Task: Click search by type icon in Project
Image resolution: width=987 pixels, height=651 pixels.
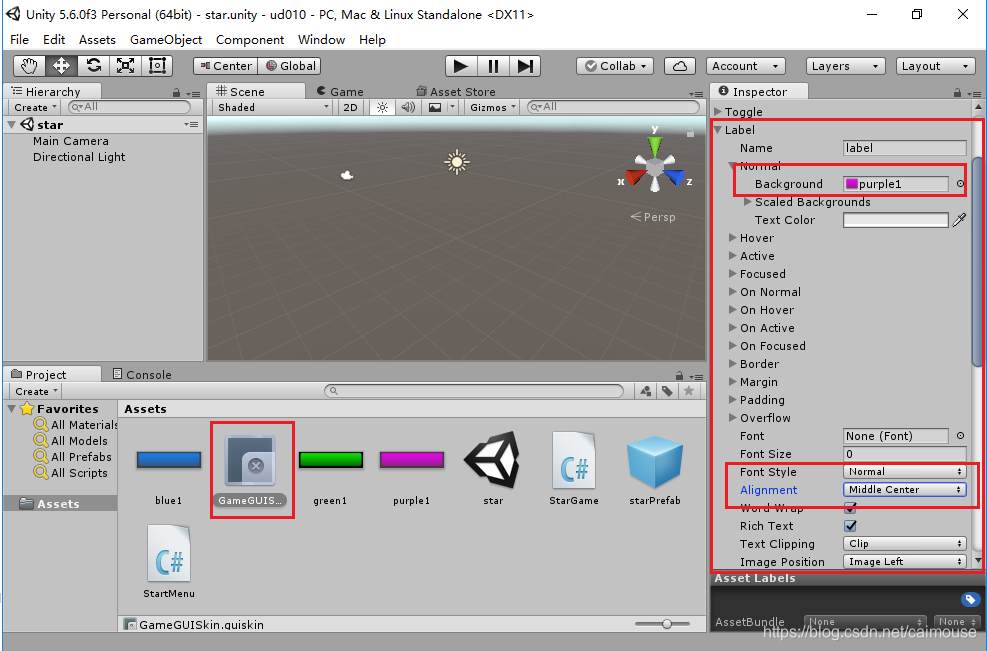Action: tap(646, 391)
